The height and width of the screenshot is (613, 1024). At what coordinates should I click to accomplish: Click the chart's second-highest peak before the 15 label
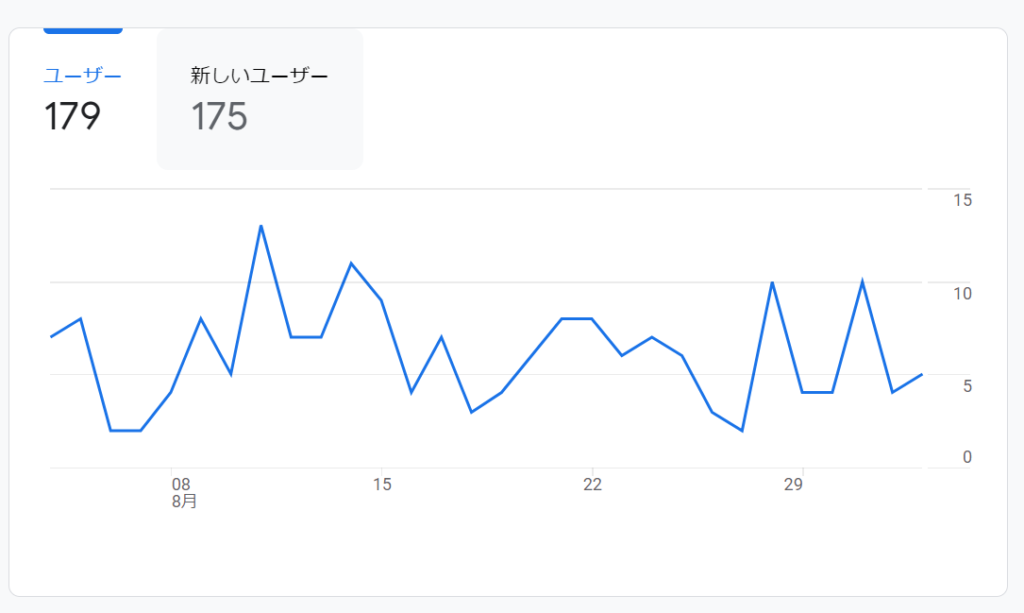[351, 263]
